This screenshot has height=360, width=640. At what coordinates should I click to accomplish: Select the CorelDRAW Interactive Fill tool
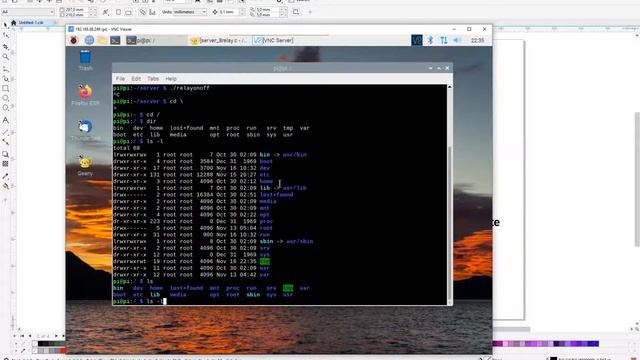coord(5,187)
